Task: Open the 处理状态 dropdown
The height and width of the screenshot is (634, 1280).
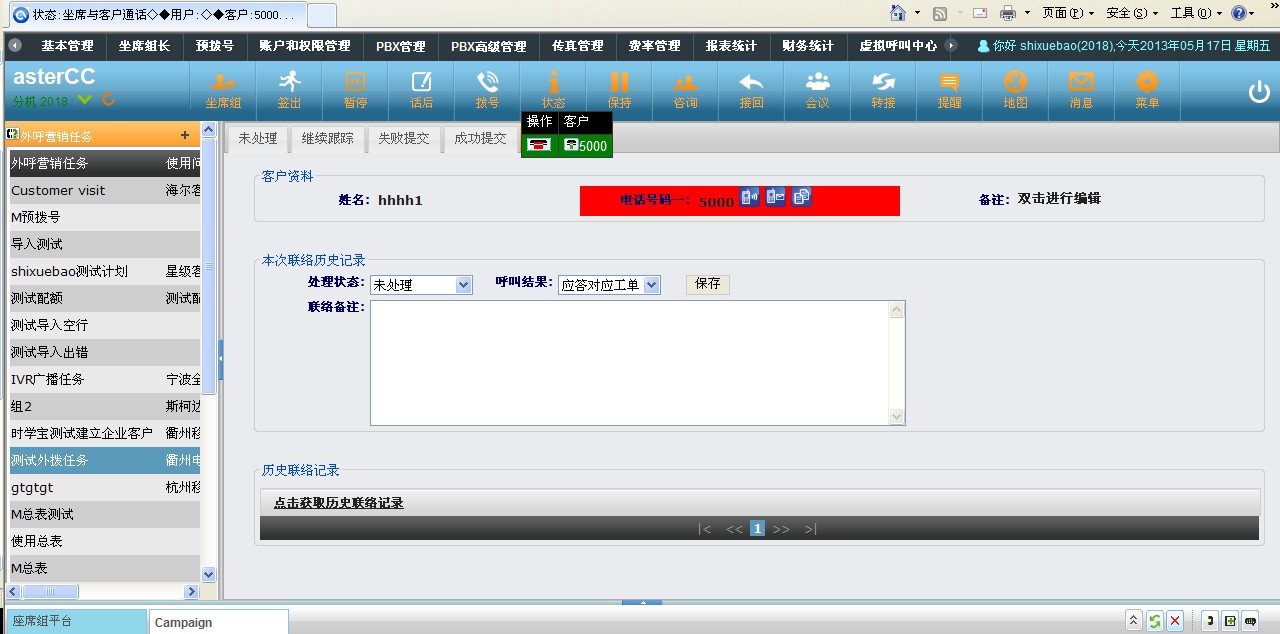Action: click(420, 285)
